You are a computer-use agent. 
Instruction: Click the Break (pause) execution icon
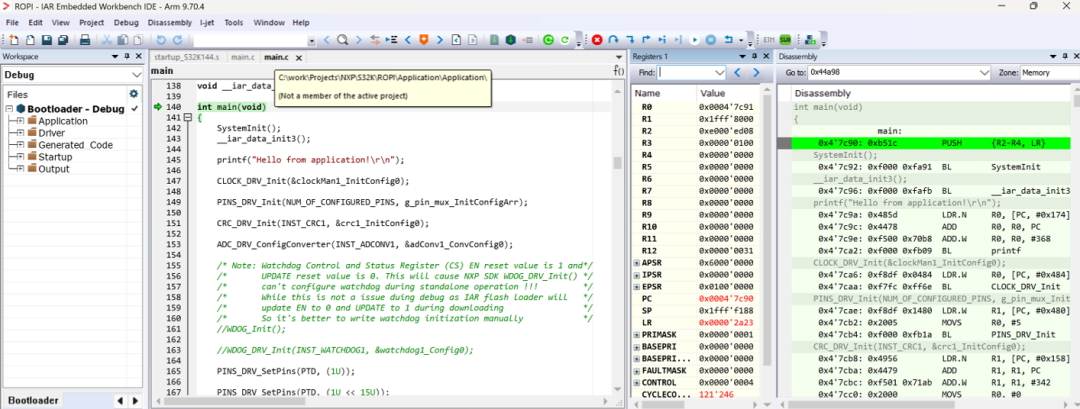pos(712,40)
